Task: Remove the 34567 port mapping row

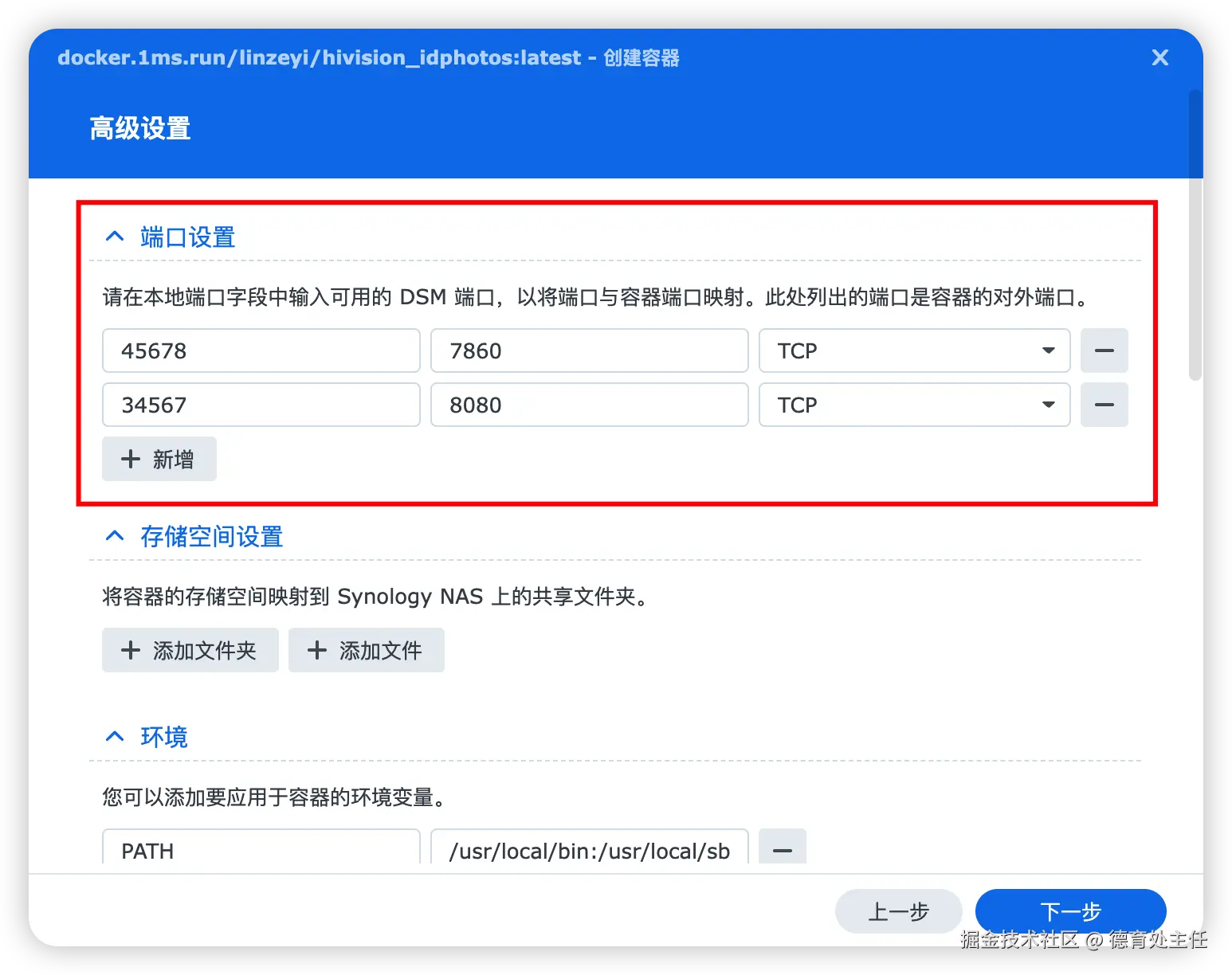Action: [1104, 405]
